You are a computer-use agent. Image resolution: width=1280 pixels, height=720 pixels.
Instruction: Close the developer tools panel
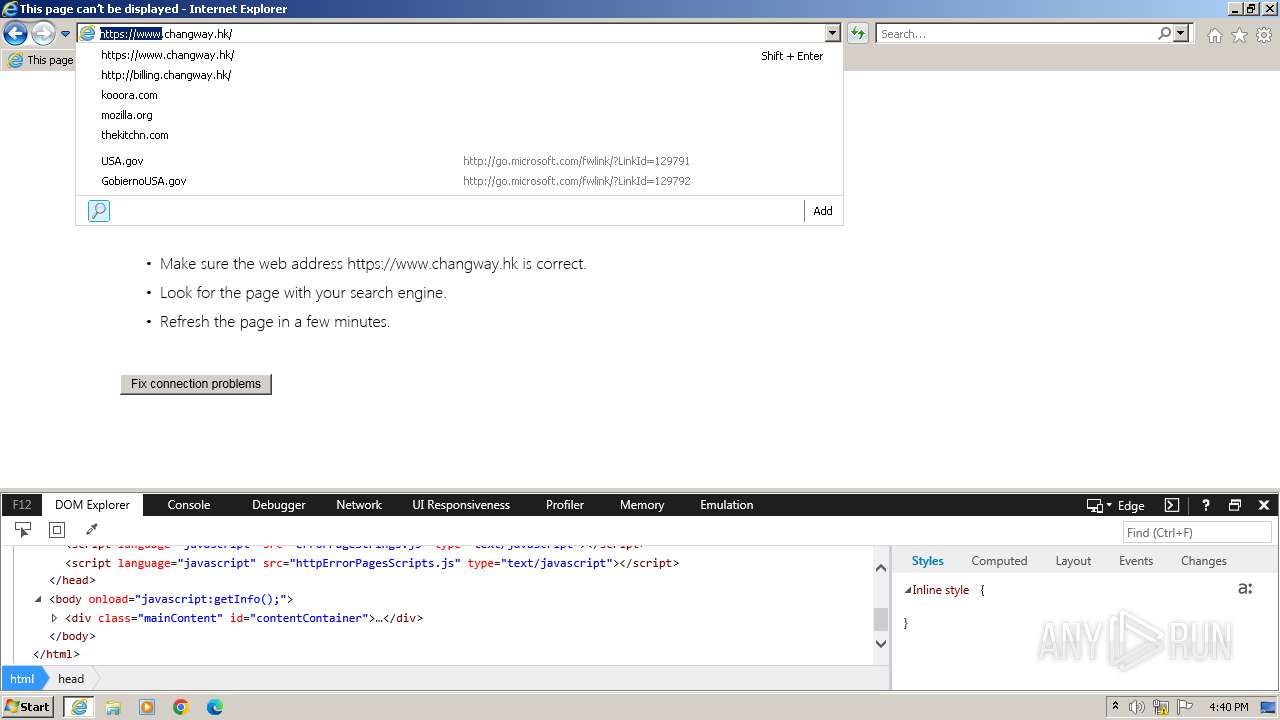click(x=1264, y=505)
